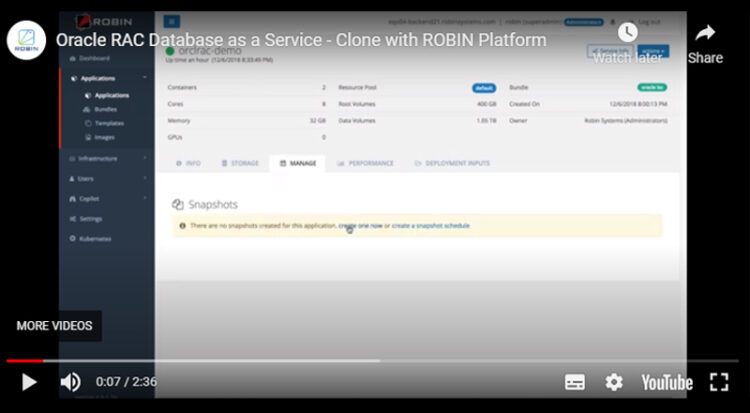Screen dimensions: 750x413
Task: Click the Log out link
Action: [649, 22]
